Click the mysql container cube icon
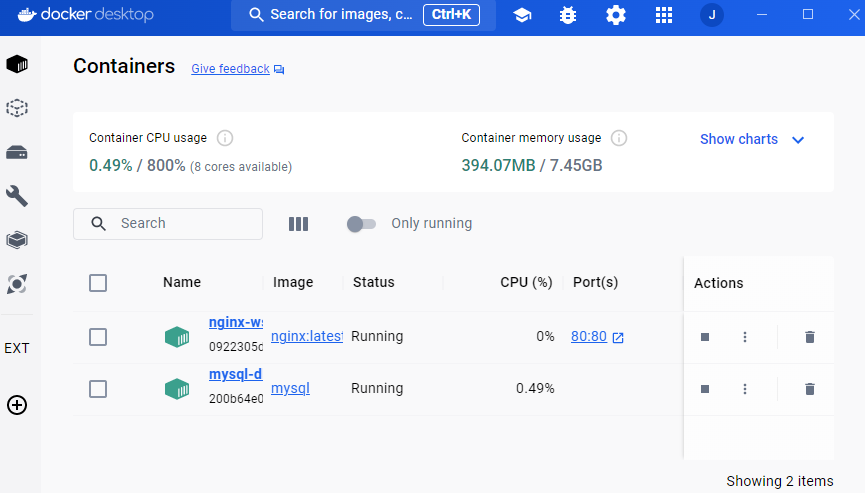The width and height of the screenshot is (865, 493). click(x=177, y=389)
